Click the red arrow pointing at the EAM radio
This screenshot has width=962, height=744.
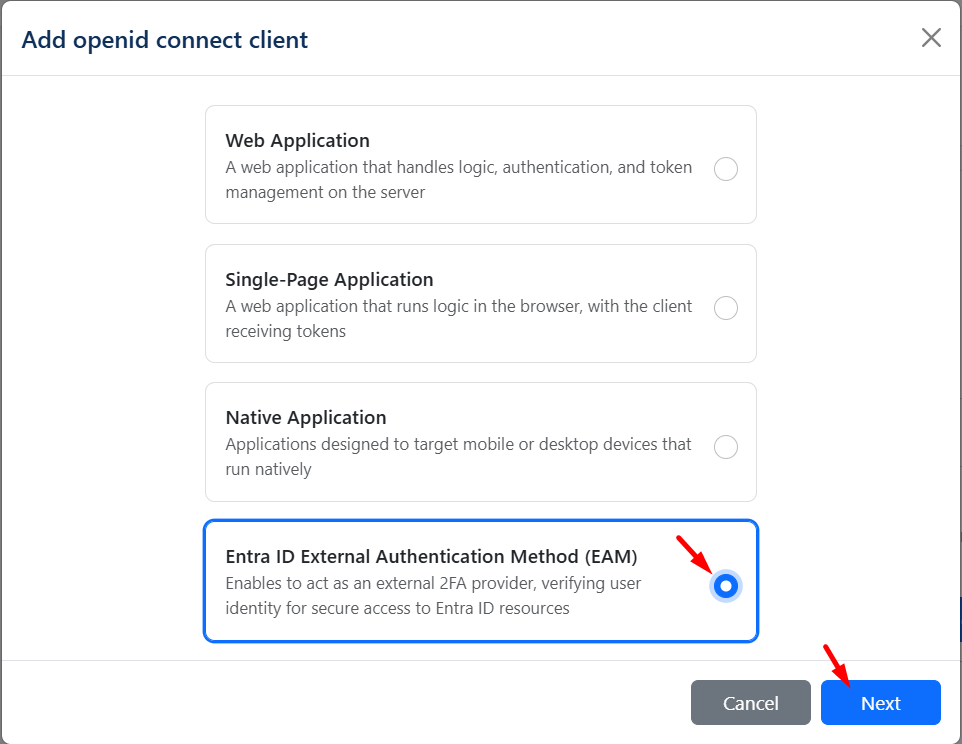click(694, 554)
